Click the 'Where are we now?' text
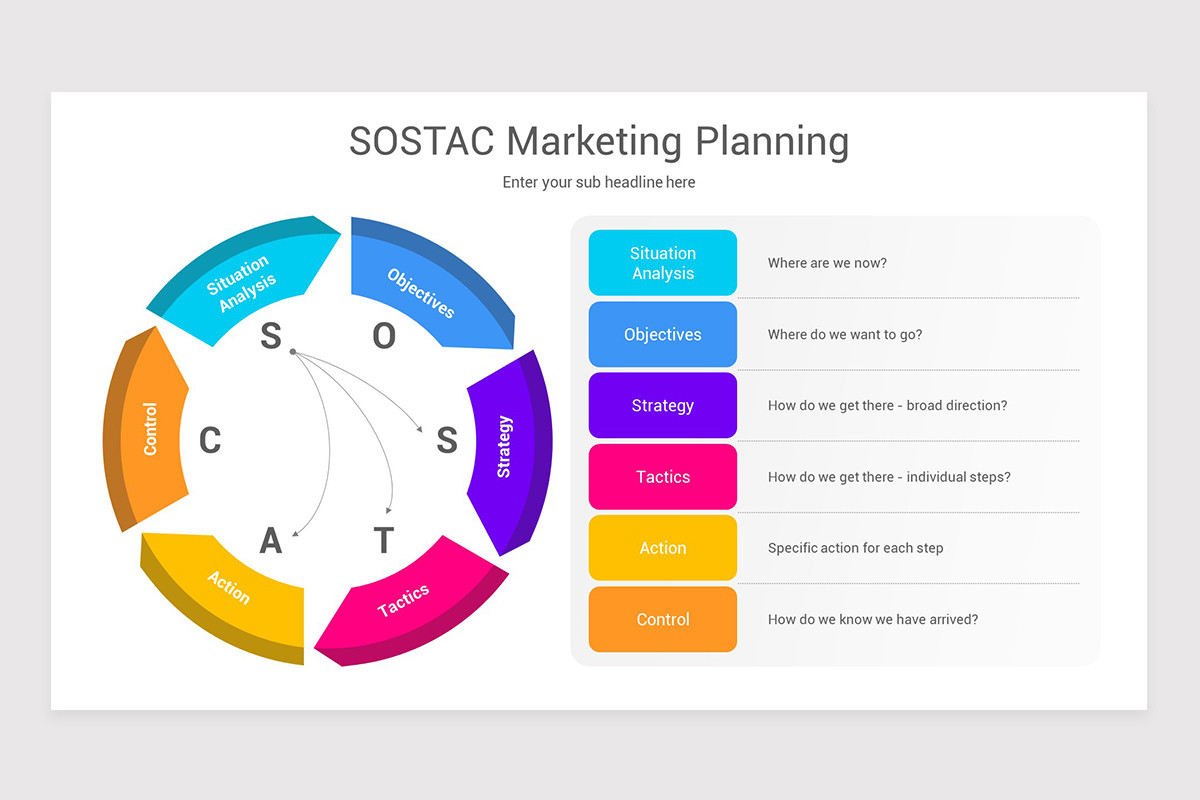 [827, 263]
